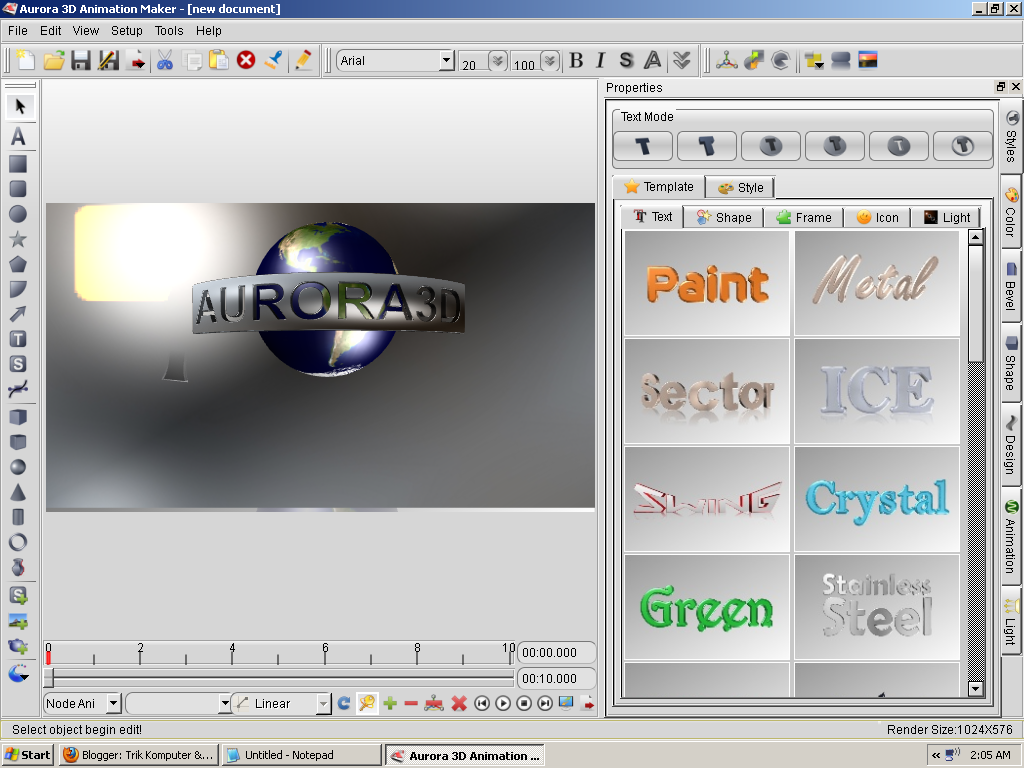This screenshot has height=768, width=1024.
Task: Click the green plus add keyframe icon
Action: point(390,704)
